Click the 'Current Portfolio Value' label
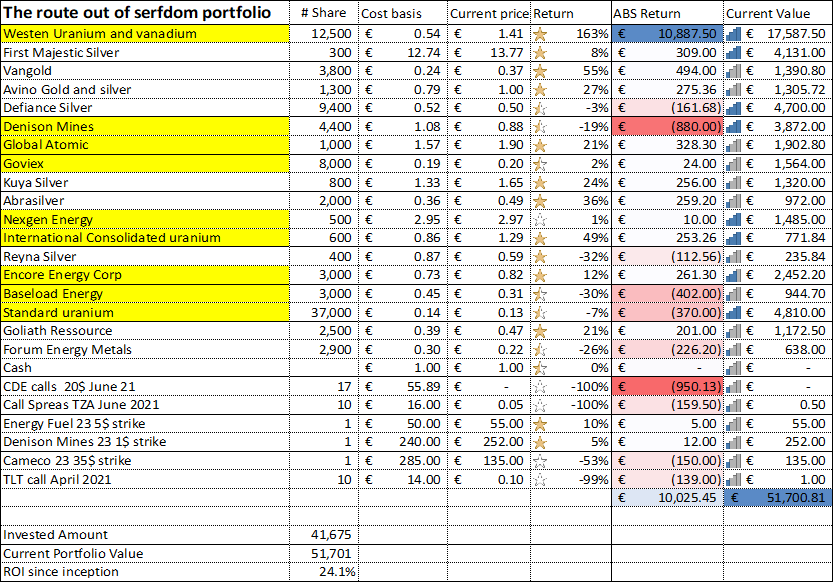Screen dimensions: 834x583 coord(73,554)
